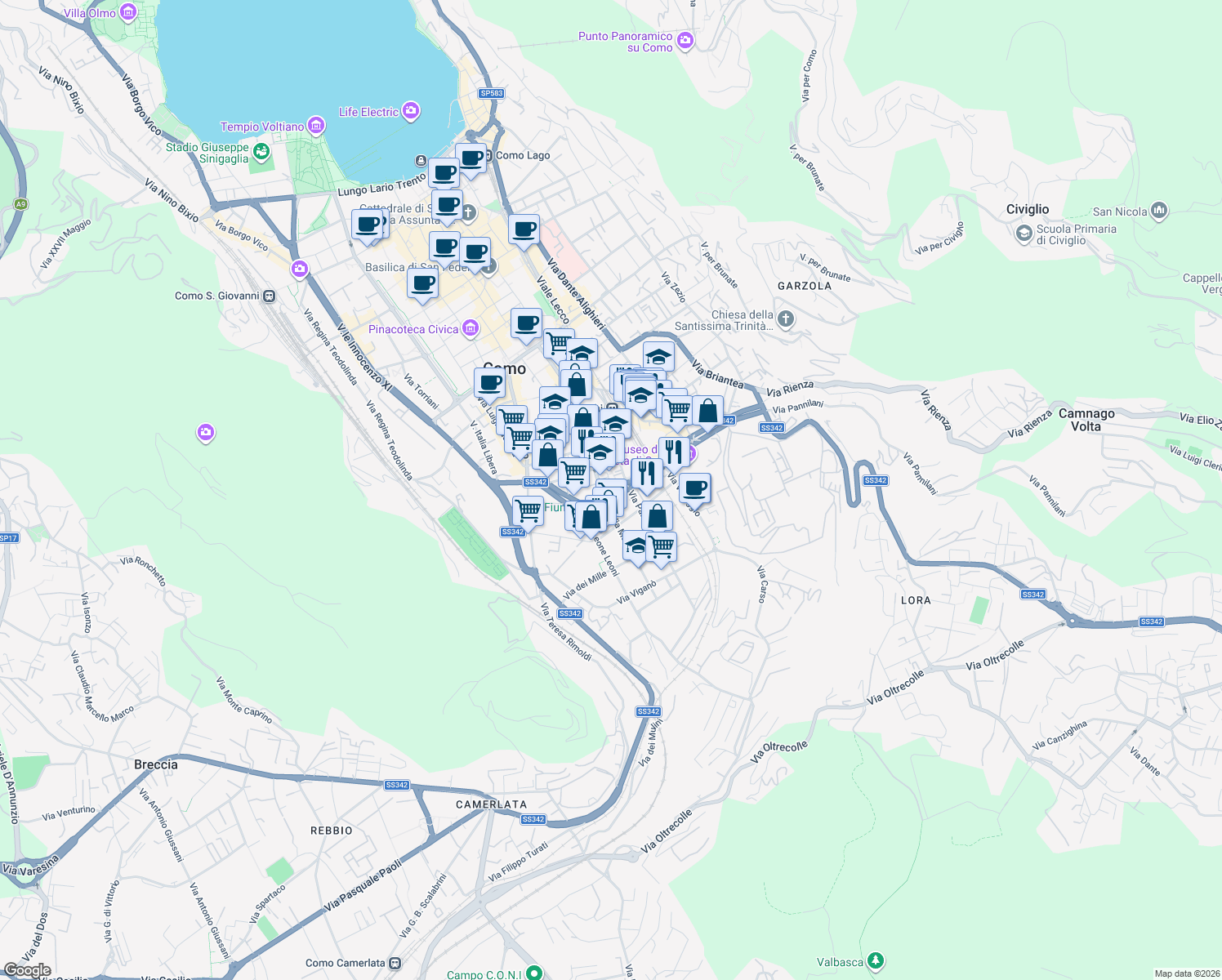This screenshot has height=980, width=1222.
Task: Click the SP583 route shield near the lake
Action: [491, 92]
